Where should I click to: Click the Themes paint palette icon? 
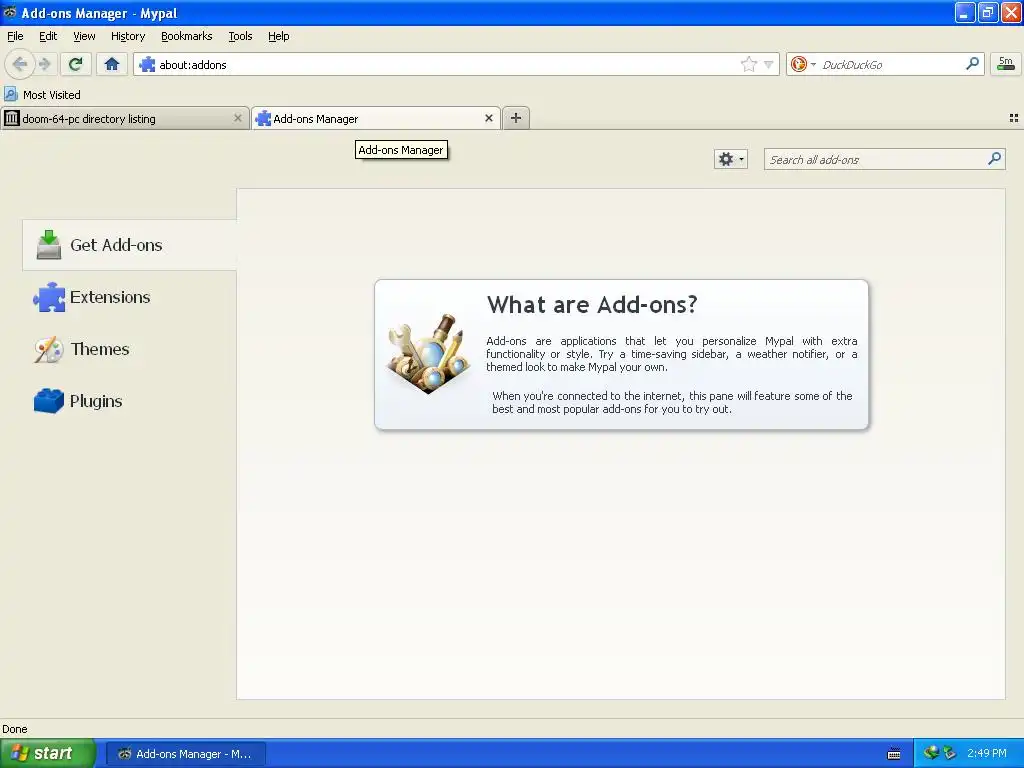coord(49,350)
